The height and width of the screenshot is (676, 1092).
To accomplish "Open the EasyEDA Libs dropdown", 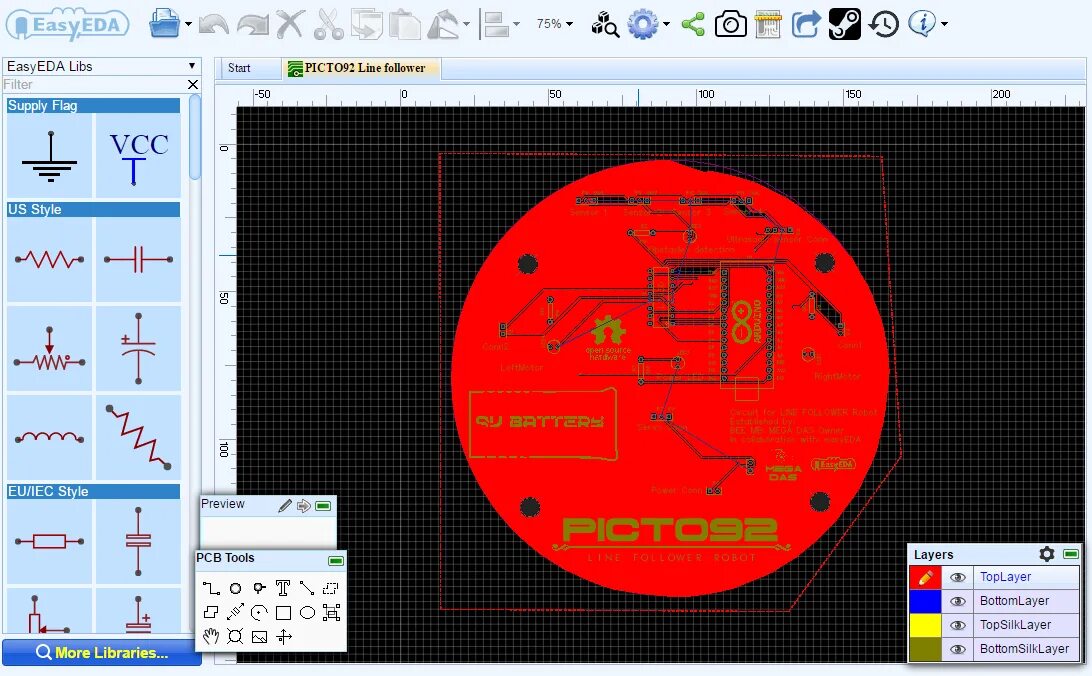I will point(102,66).
